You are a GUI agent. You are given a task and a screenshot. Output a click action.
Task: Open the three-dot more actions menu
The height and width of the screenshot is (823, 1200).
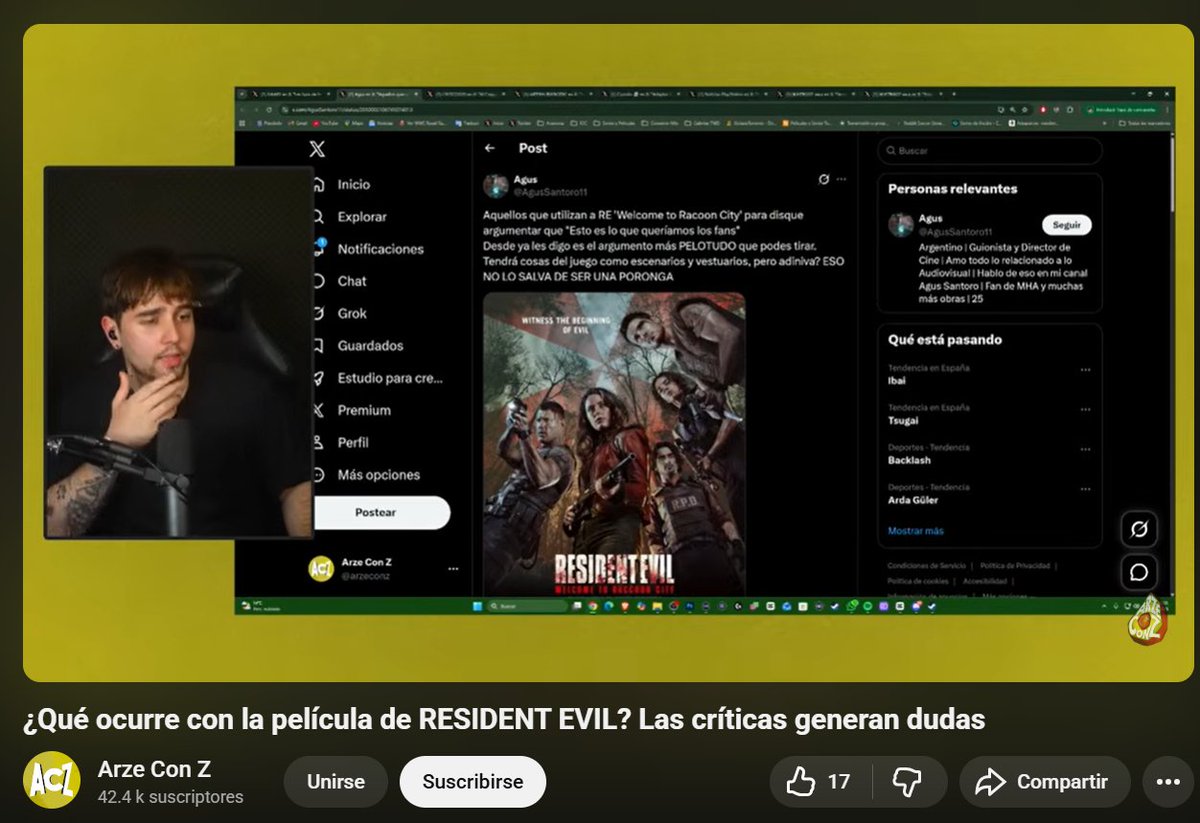click(x=1167, y=782)
